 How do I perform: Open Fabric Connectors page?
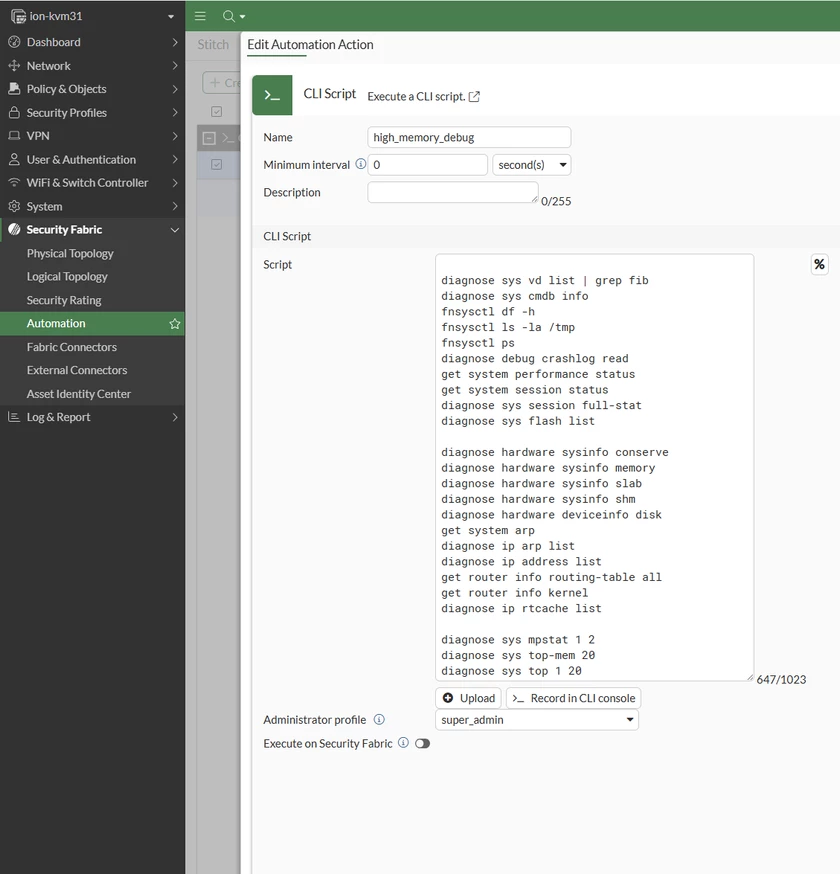pos(72,347)
